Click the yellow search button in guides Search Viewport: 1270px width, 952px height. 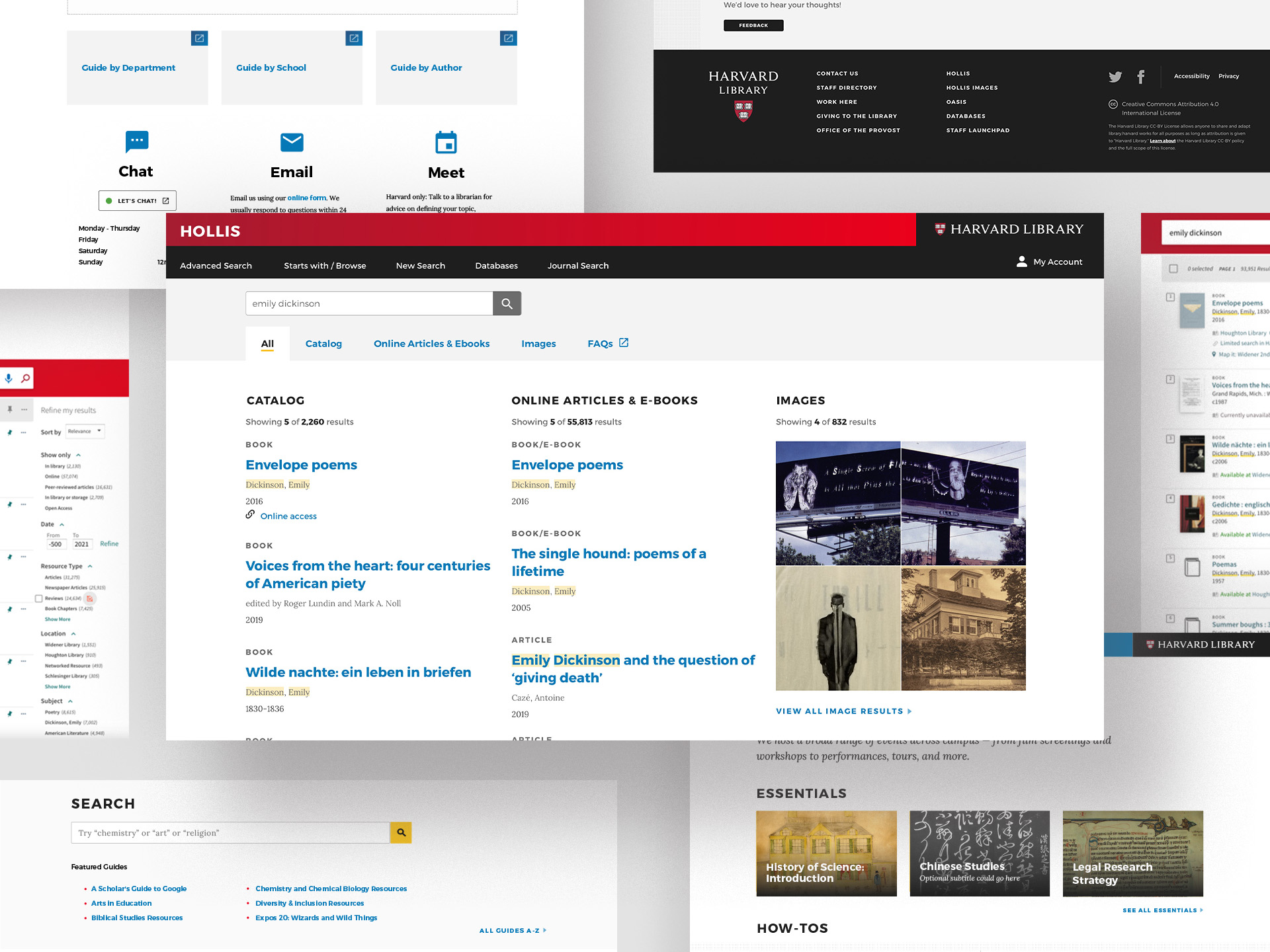pyautogui.click(x=401, y=832)
